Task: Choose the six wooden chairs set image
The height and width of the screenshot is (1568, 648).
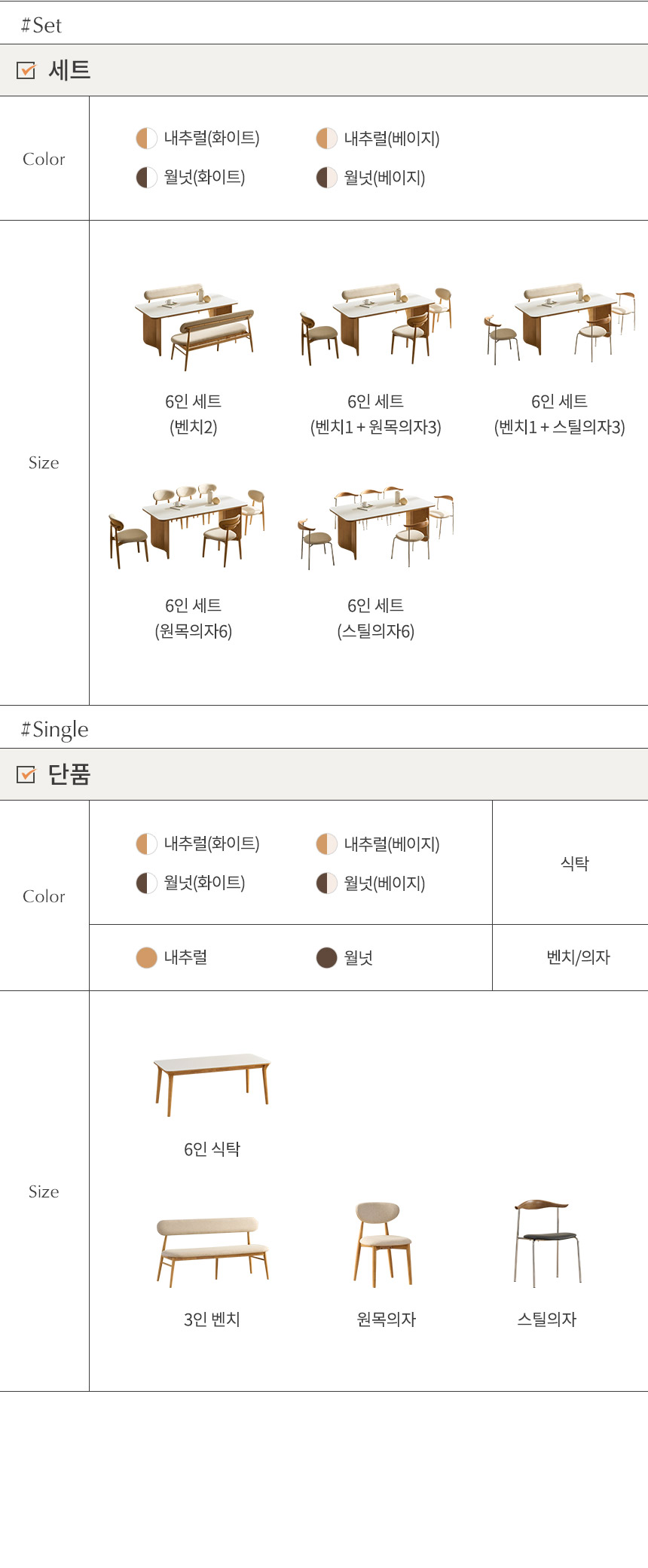Action: pyautogui.click(x=188, y=526)
